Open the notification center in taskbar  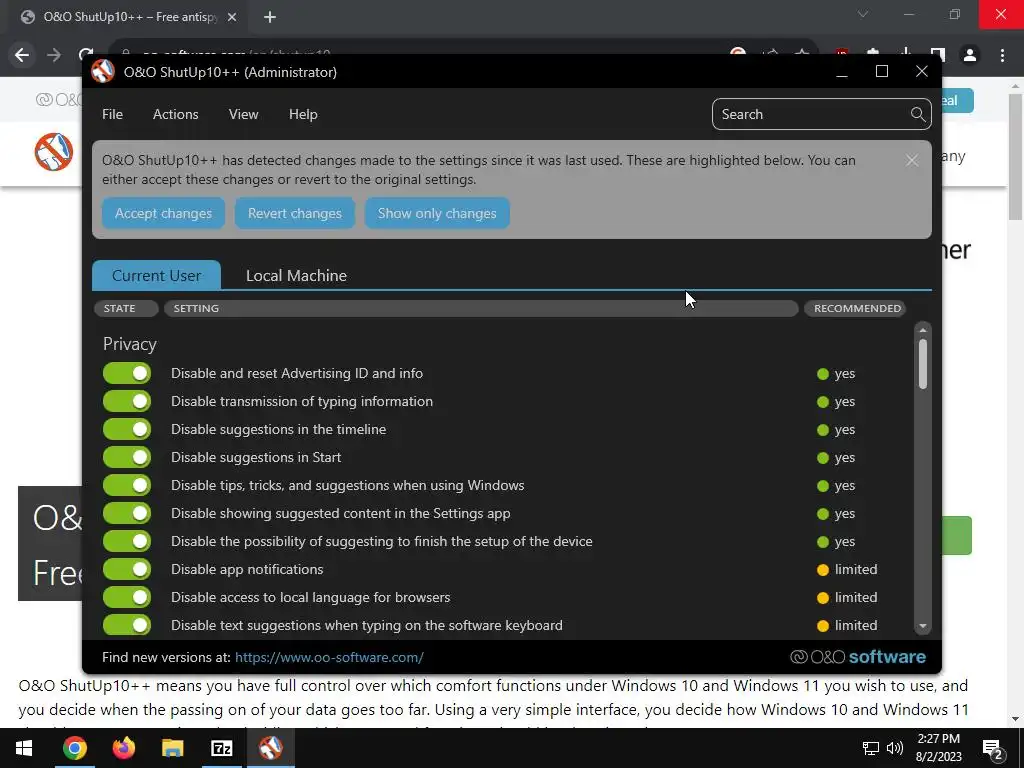click(993, 748)
